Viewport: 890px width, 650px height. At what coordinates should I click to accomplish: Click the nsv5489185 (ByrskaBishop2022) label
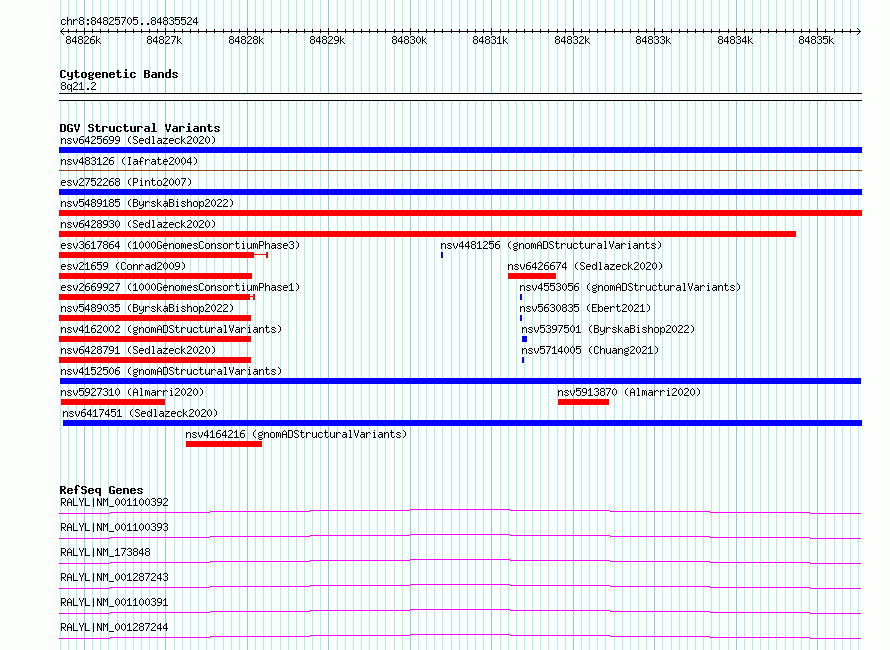147,203
